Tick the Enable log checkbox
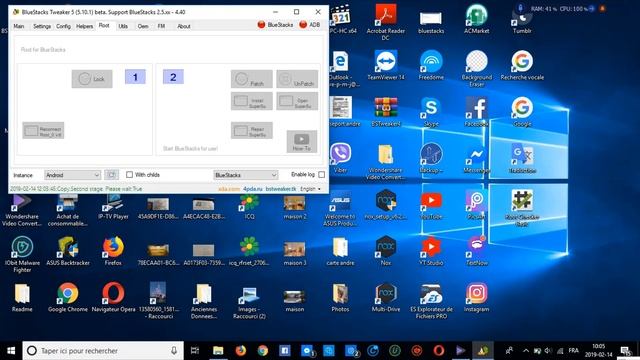 point(322,175)
